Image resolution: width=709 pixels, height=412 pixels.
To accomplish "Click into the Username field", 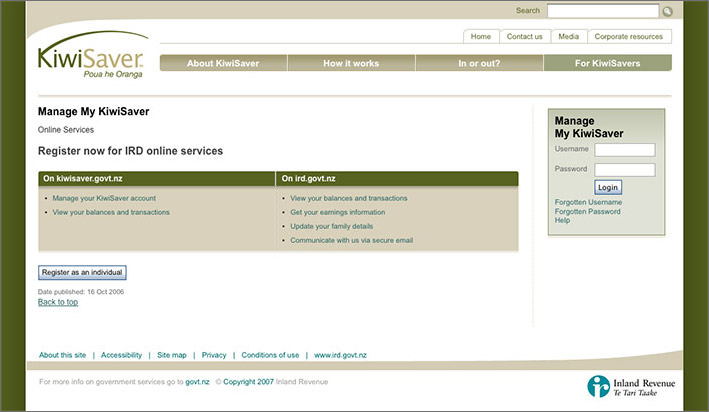I will tap(625, 150).
